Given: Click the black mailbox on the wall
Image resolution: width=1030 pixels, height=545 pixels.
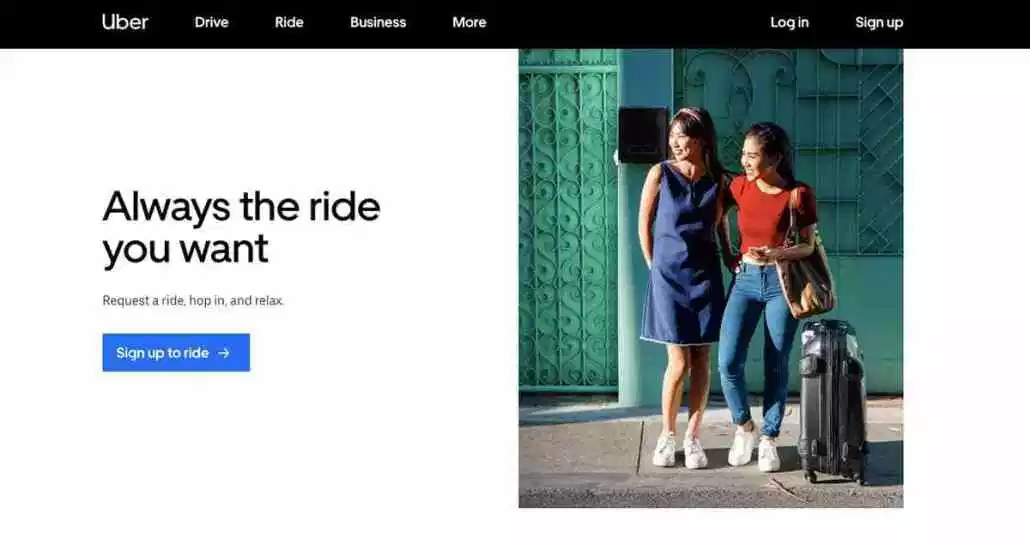Looking at the screenshot, I should click(642, 134).
